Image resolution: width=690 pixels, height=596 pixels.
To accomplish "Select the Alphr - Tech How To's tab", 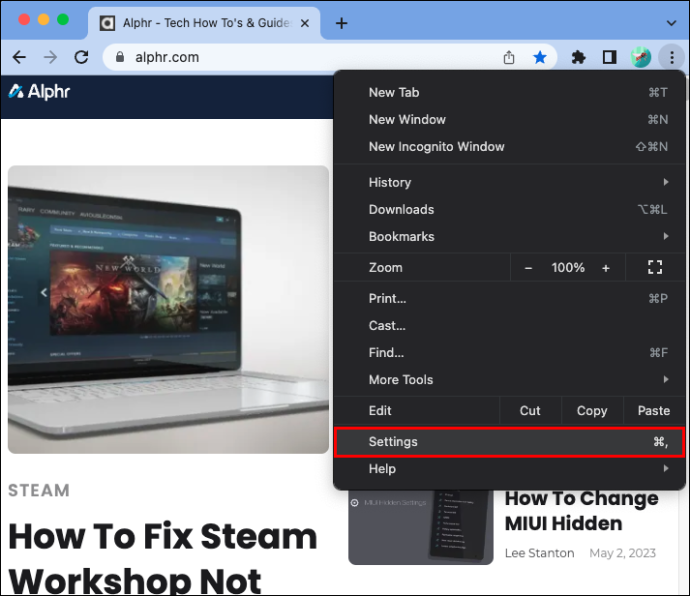I will pos(205,23).
